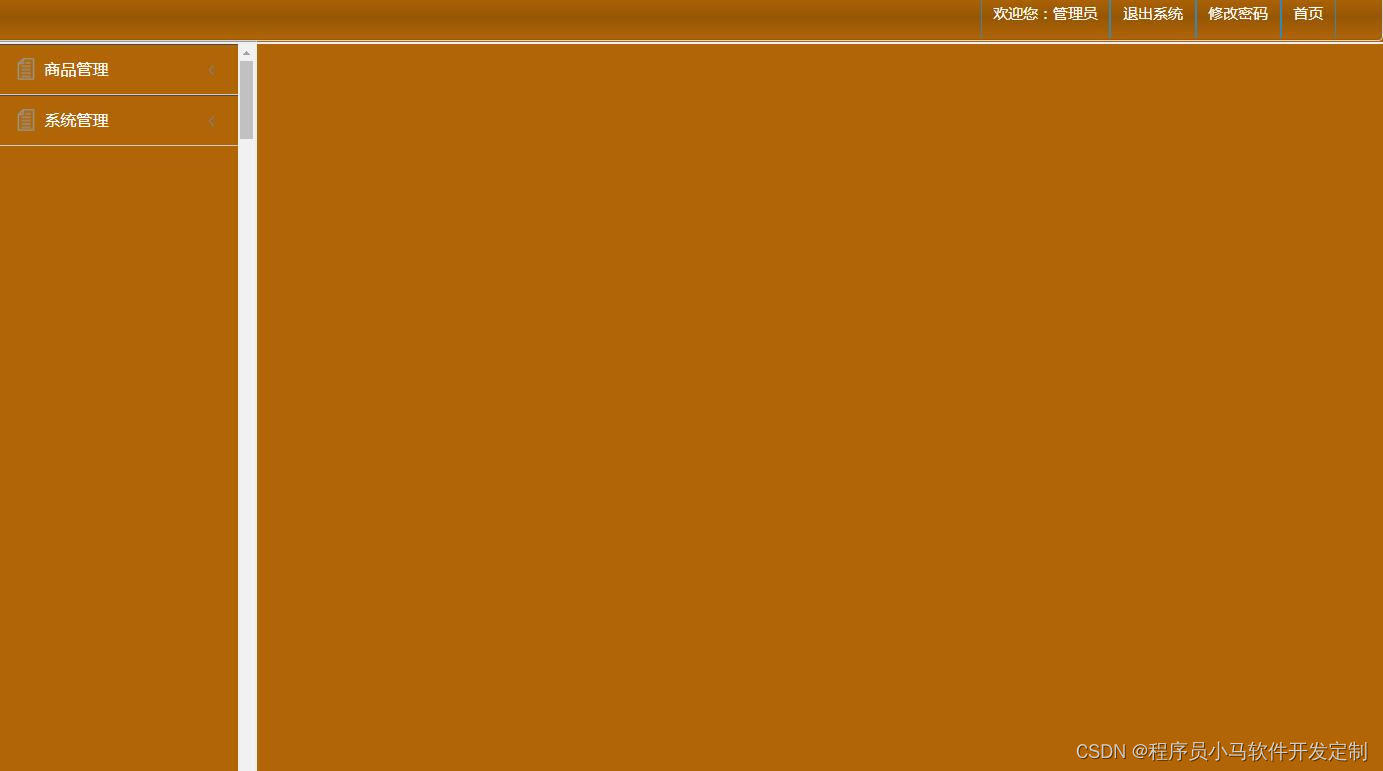Click the document icon beside 商品管理
The image size is (1383, 771).
(26, 69)
